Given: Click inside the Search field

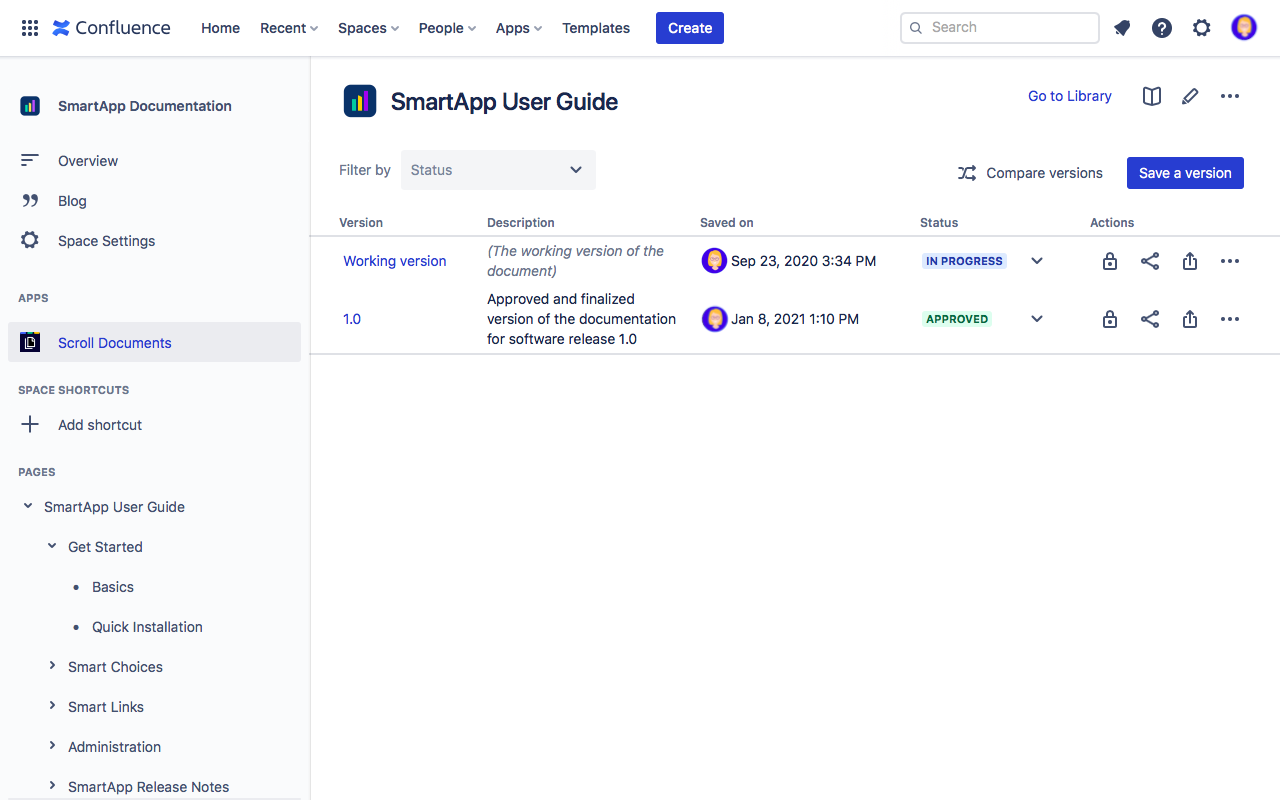Looking at the screenshot, I should coord(999,27).
